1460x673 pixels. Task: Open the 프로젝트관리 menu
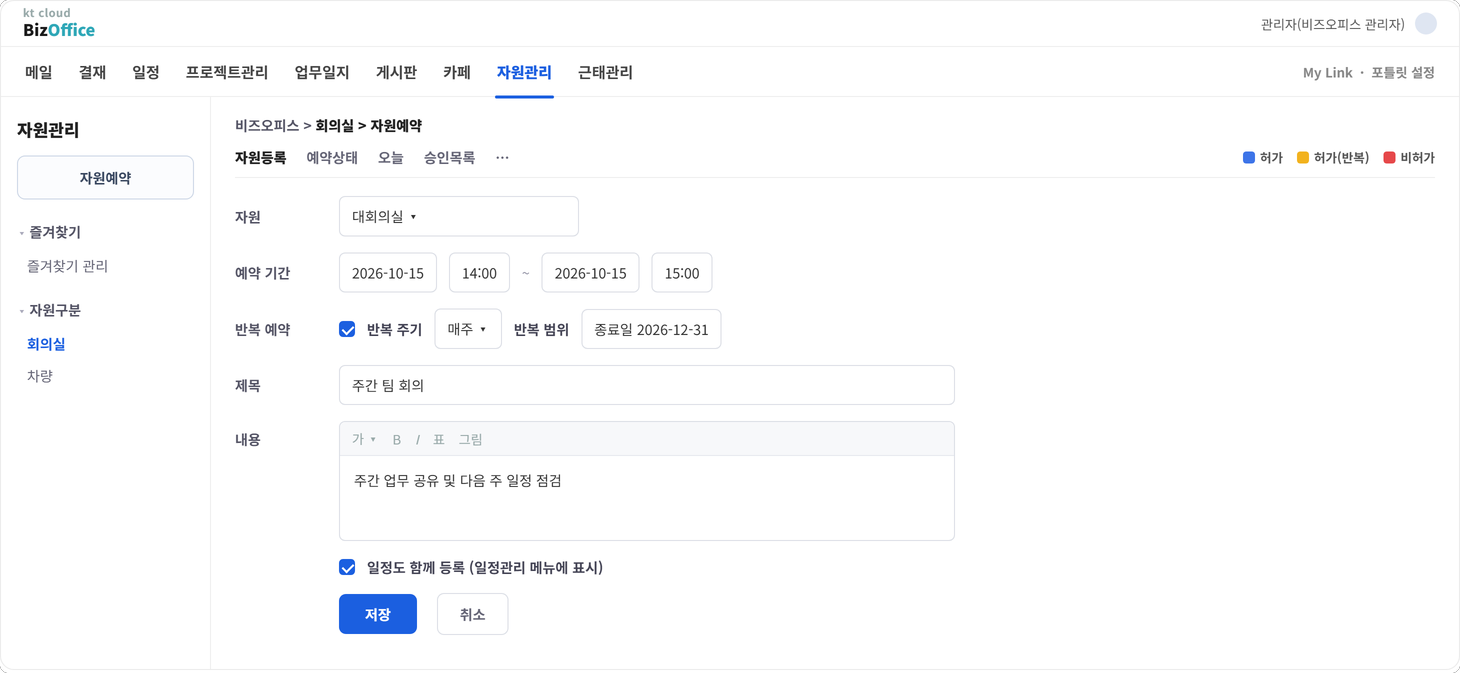pyautogui.click(x=227, y=72)
